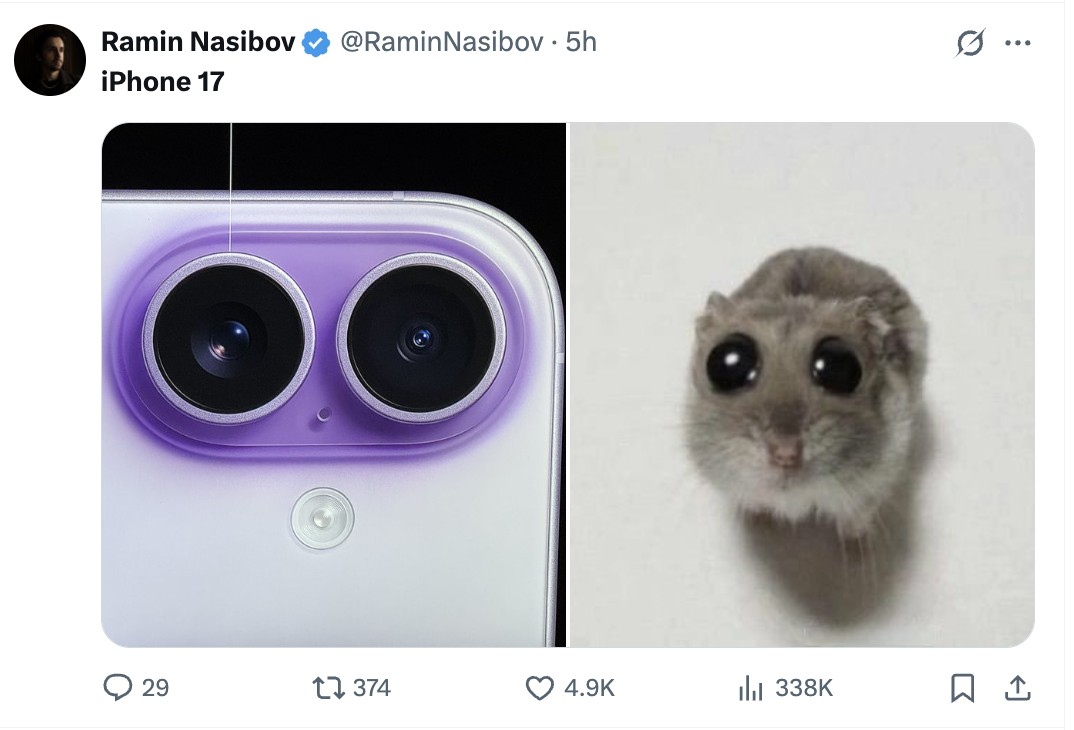Click the blue verified badge
This screenshot has height=730, width=1074.
point(317,42)
